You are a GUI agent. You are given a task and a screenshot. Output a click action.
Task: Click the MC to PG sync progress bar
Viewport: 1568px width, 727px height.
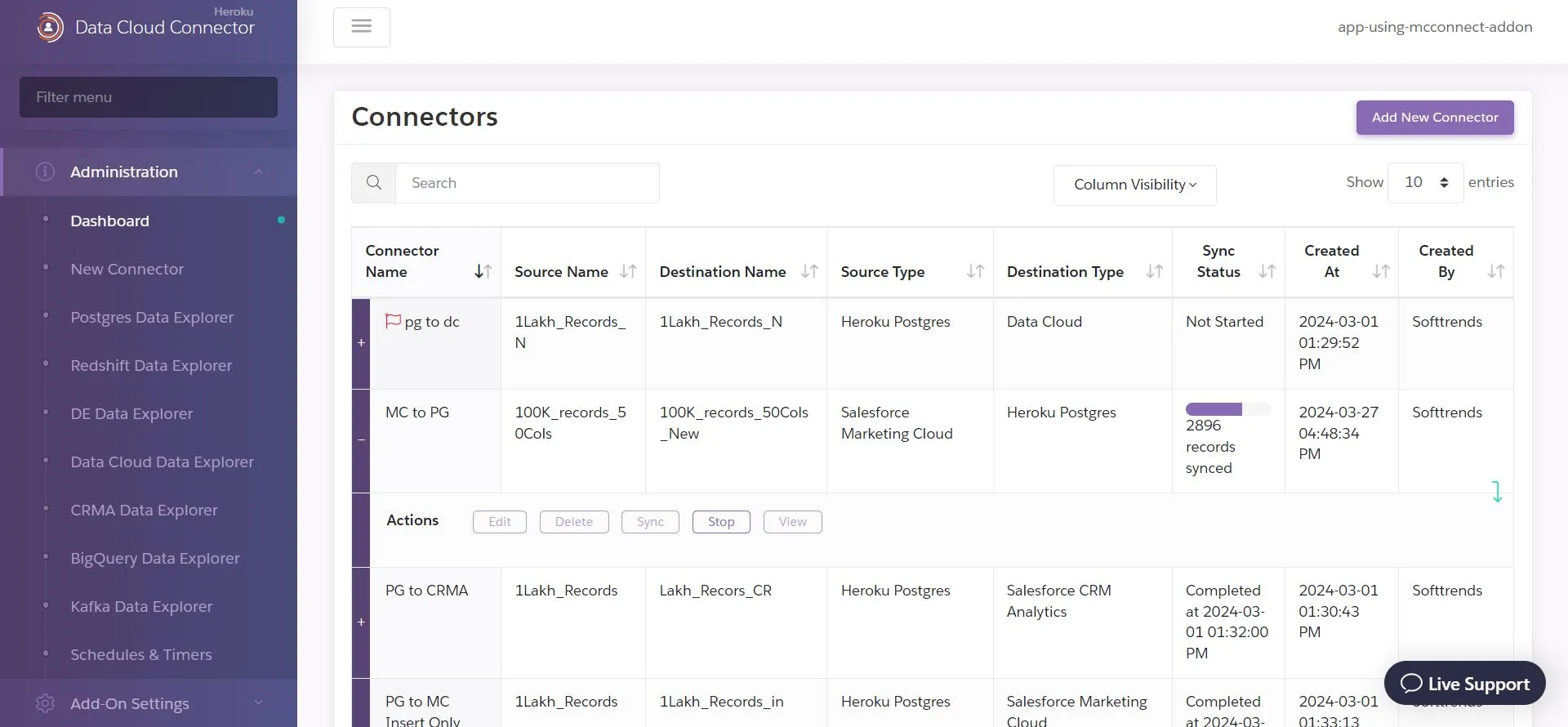point(1228,409)
